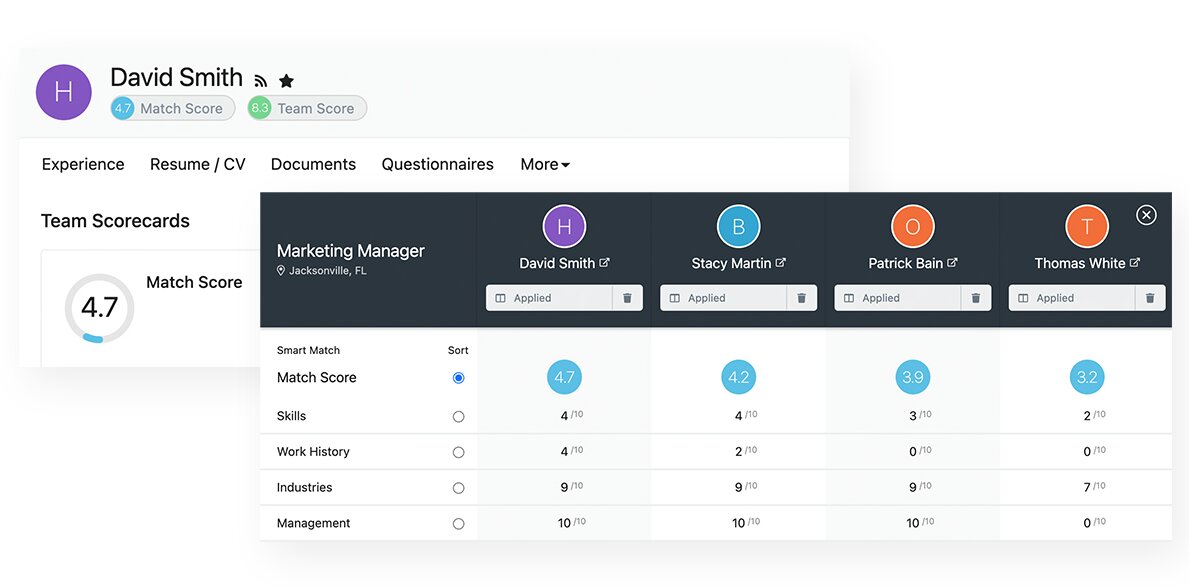1189x586 pixels.
Task: Choose the Management sort radio button
Action: pos(458,523)
